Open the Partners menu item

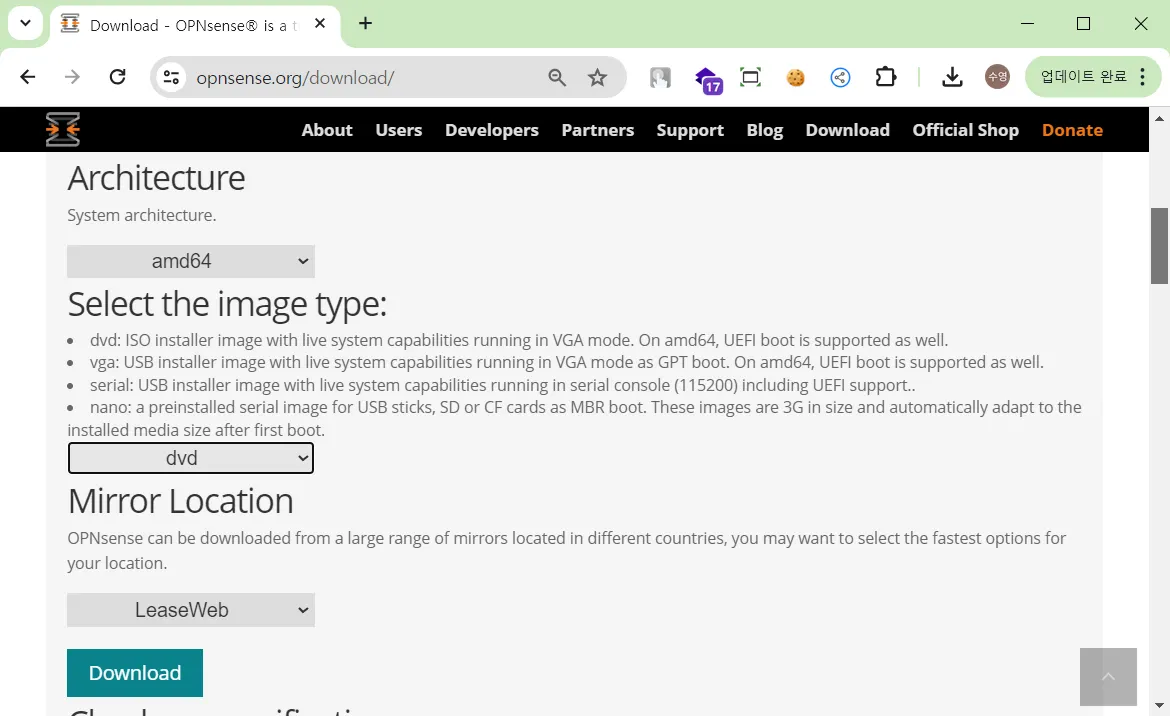point(598,130)
